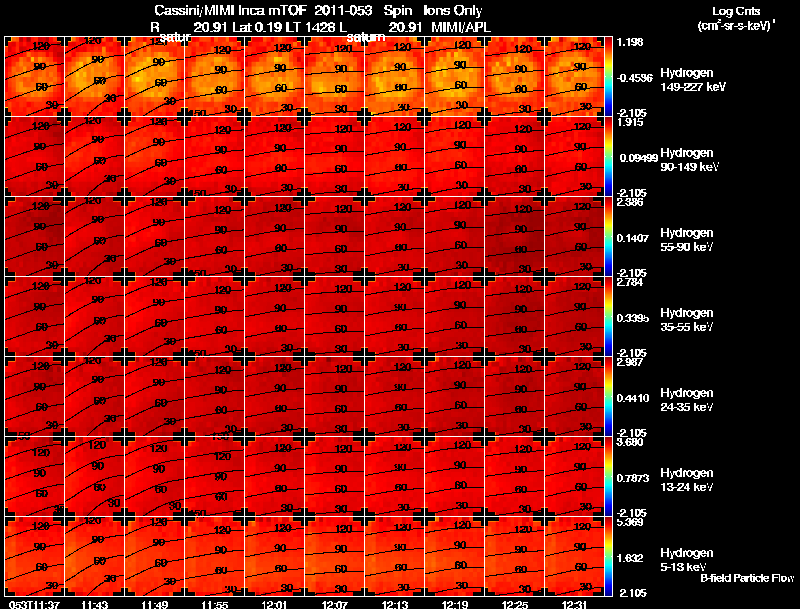This screenshot has width=800, height=609.
Task: Click the 5.369 colorbar maximum value
Action: (630, 522)
